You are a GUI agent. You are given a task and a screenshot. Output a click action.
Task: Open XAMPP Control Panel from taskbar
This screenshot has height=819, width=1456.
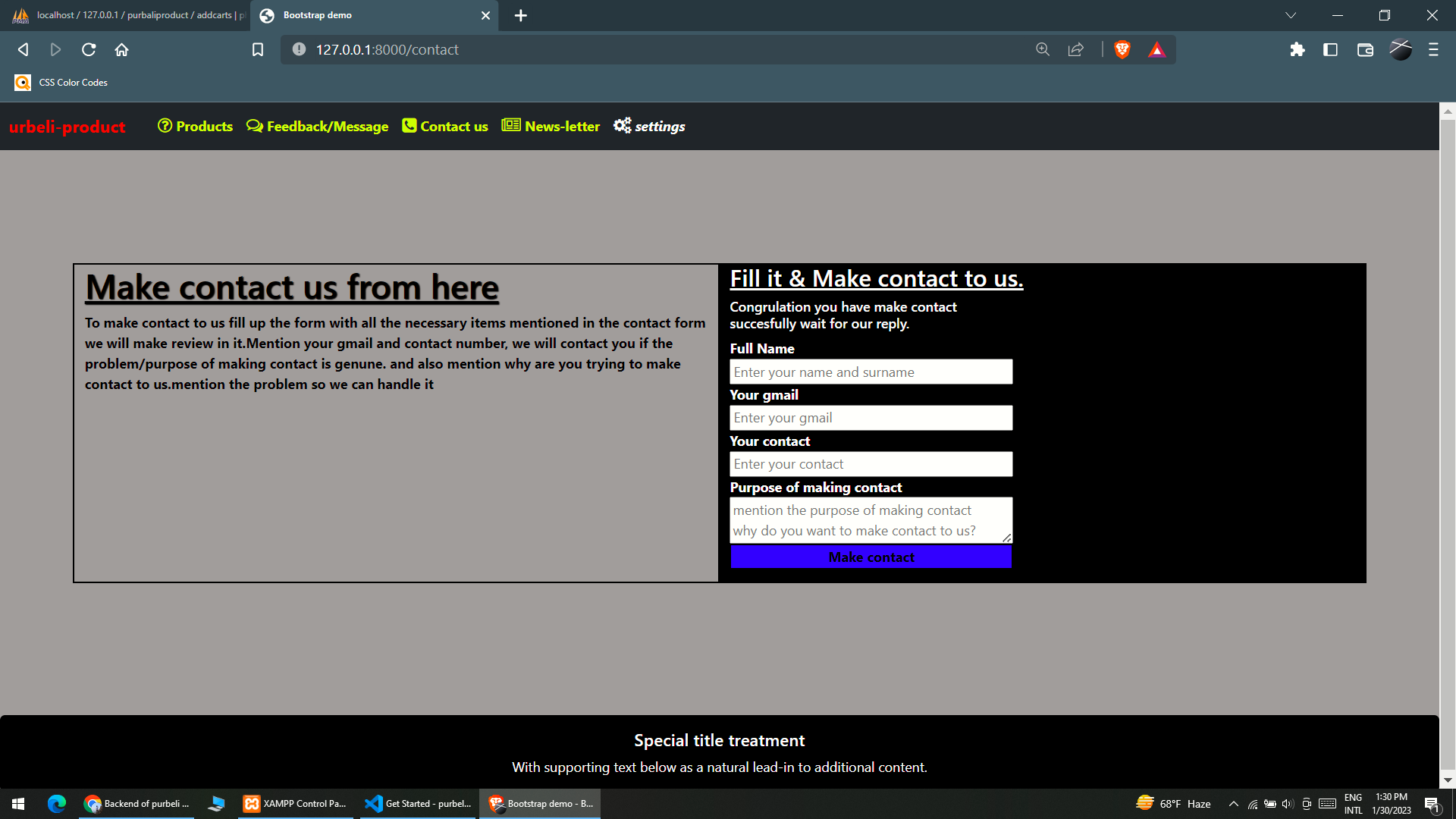point(296,804)
